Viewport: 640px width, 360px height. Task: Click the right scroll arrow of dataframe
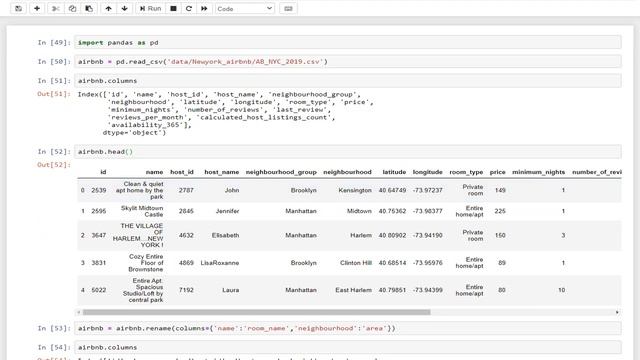coord(617,312)
